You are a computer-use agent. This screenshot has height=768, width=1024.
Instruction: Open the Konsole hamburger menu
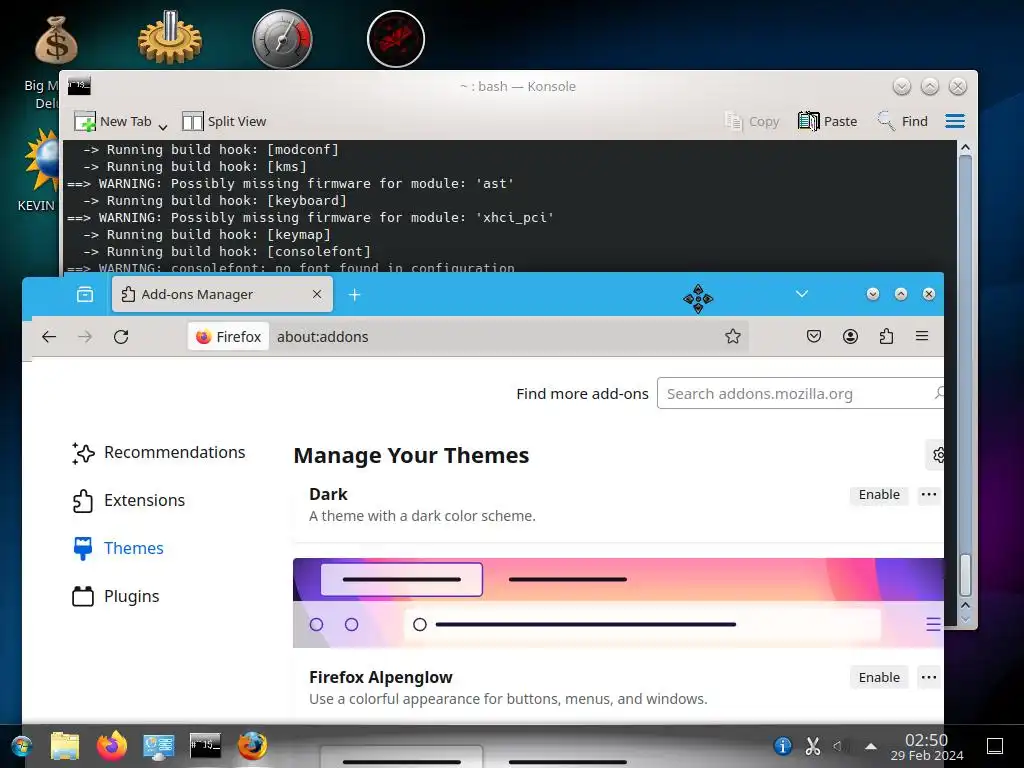pos(955,121)
